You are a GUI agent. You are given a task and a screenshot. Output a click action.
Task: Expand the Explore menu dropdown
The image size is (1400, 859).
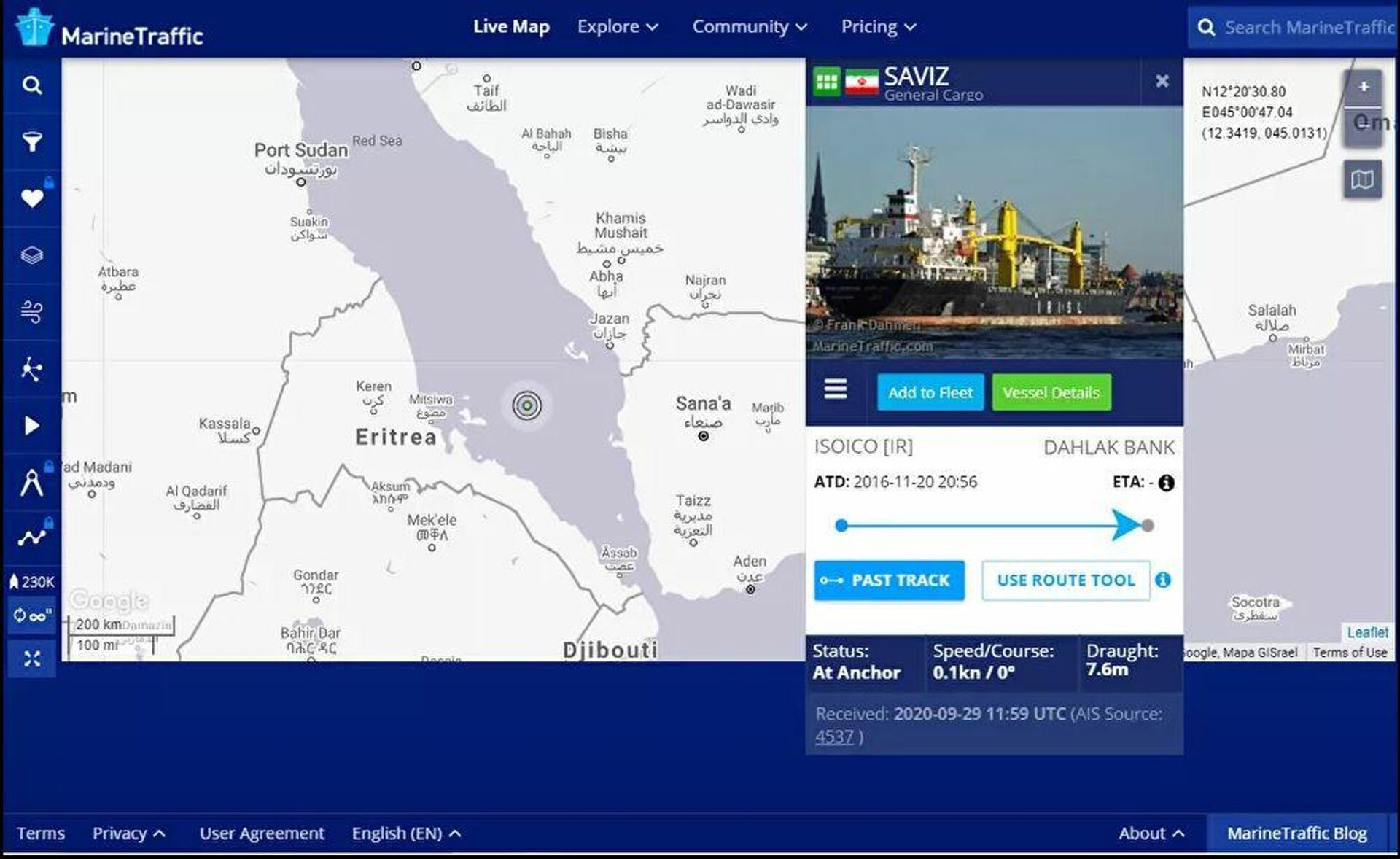pos(617,26)
